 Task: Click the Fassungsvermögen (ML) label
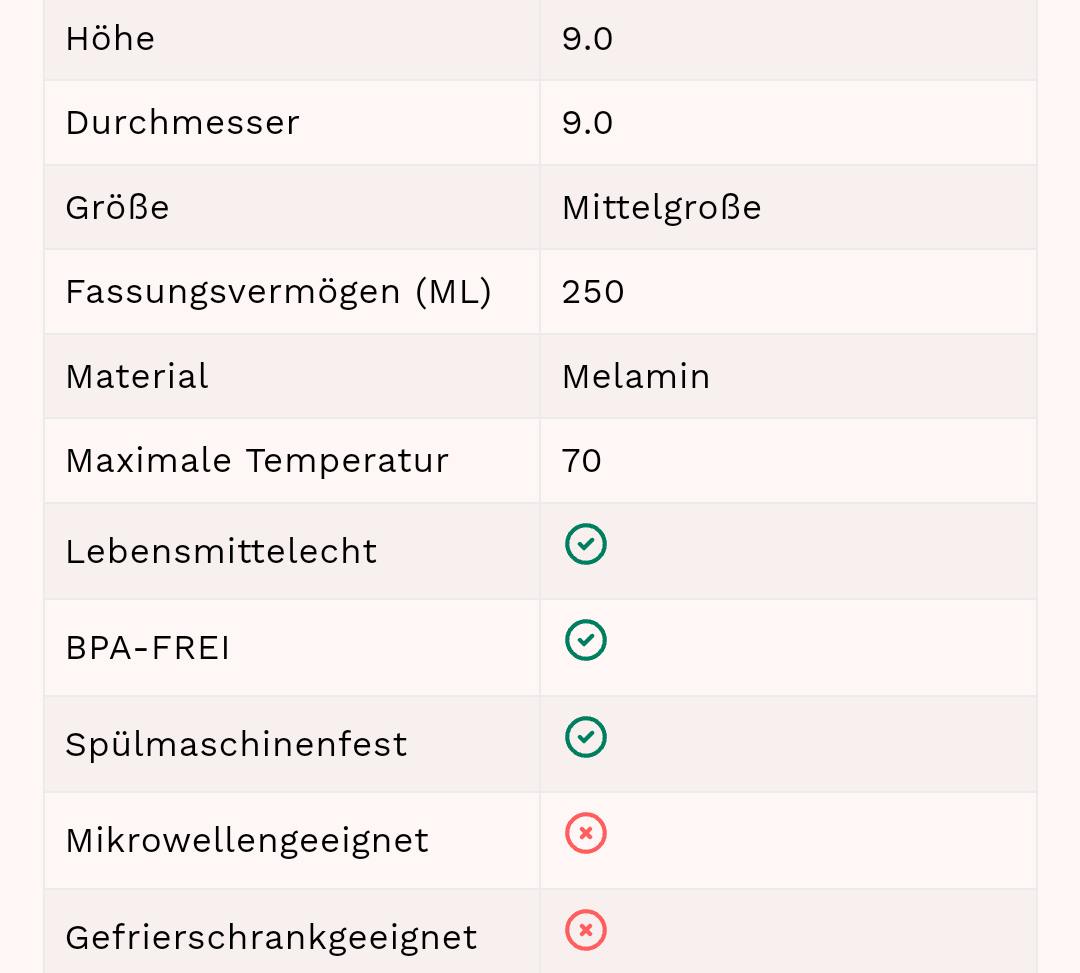[x=278, y=292]
